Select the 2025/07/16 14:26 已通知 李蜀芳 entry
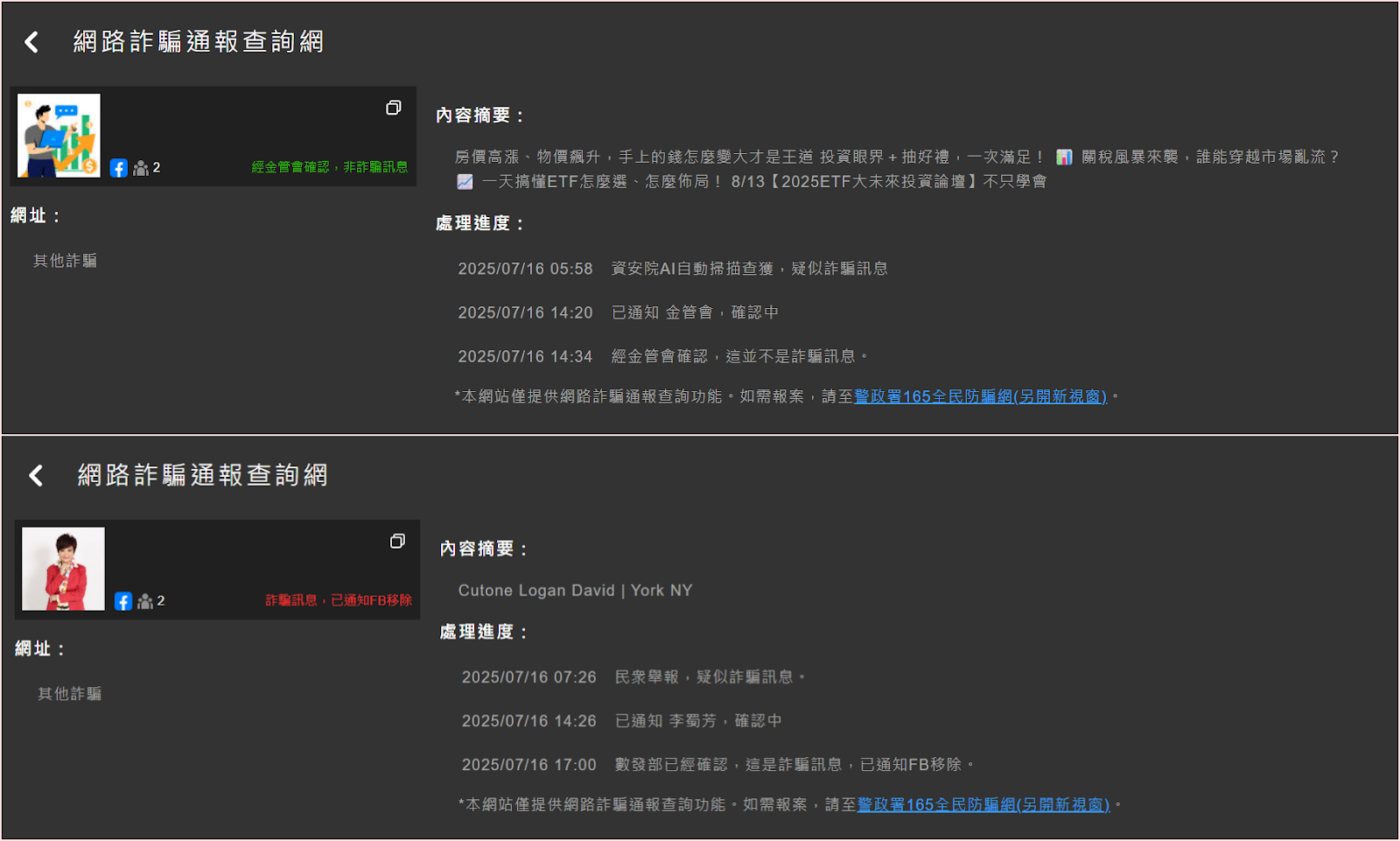 click(621, 721)
